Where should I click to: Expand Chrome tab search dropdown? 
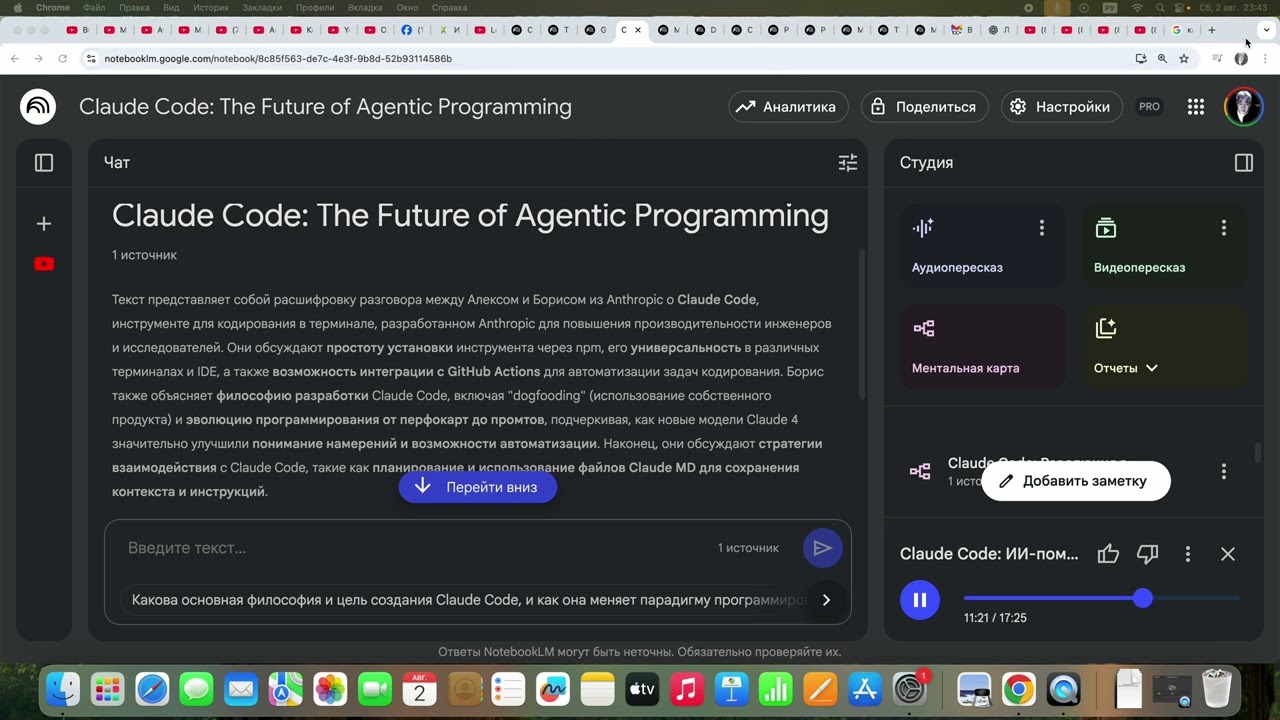tap(1266, 30)
